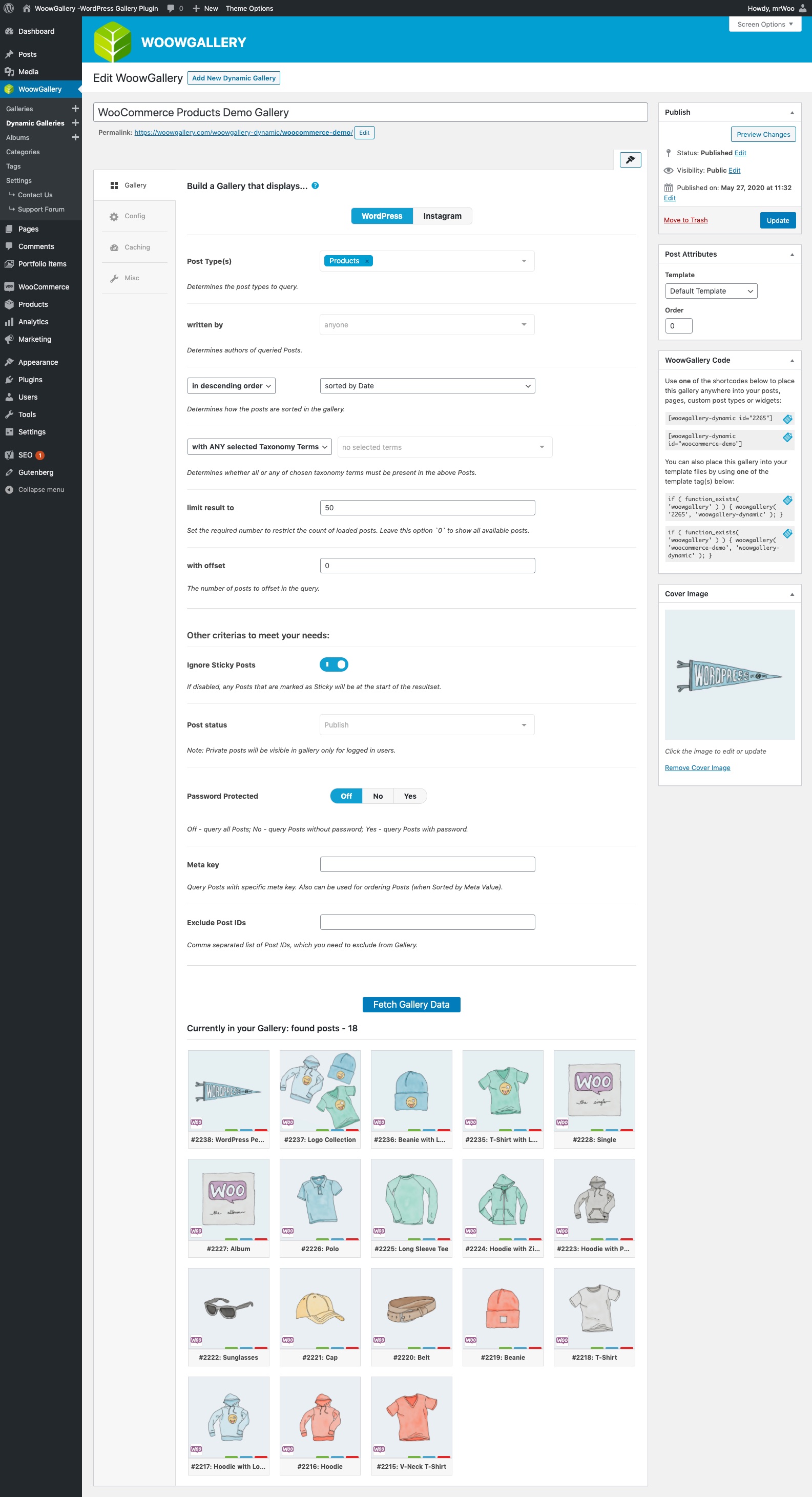Click Preview Changes button
Screen dimensions: 812x1497
point(763,134)
